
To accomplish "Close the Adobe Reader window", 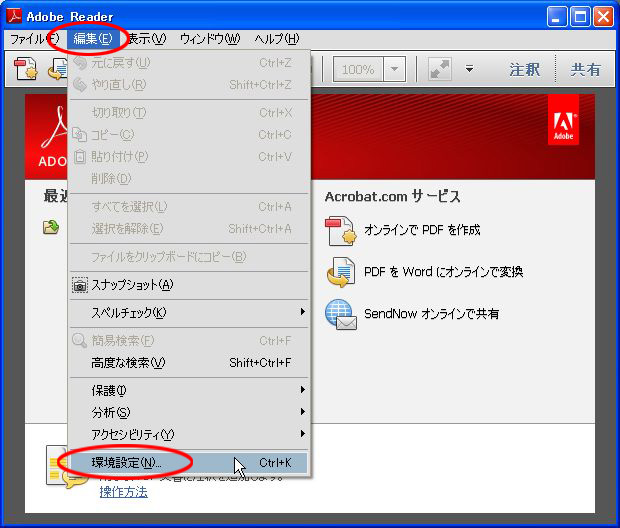I will coord(603,17).
